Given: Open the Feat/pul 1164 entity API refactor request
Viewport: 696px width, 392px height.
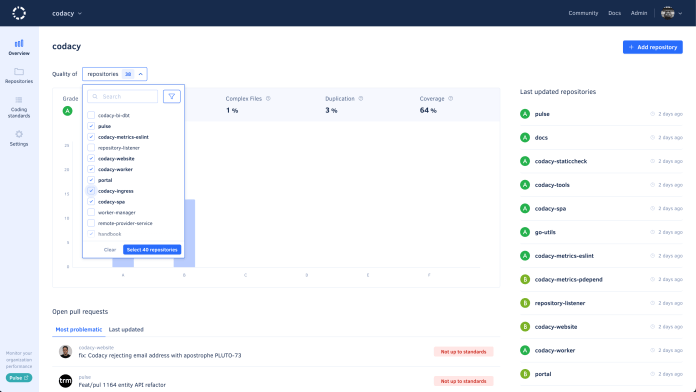Looking at the screenshot, I should [122, 385].
